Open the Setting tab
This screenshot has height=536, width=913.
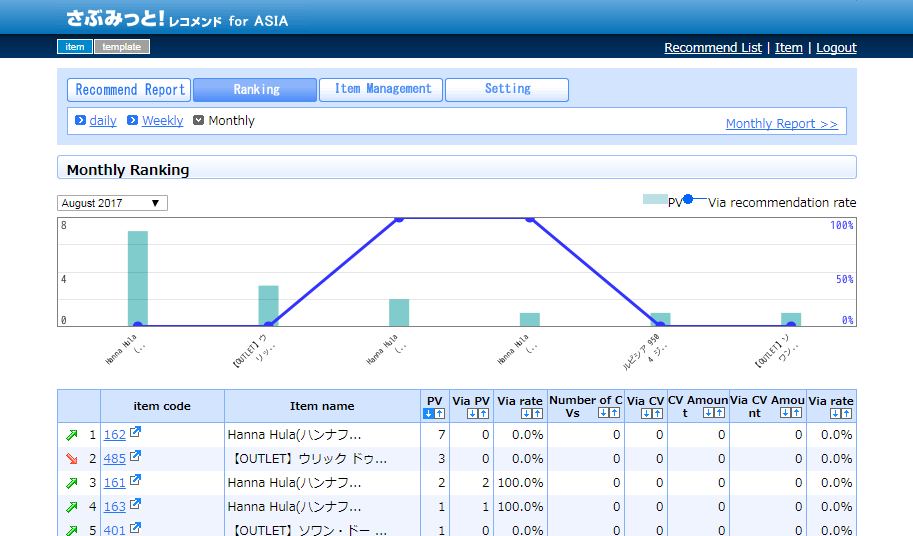pos(506,90)
